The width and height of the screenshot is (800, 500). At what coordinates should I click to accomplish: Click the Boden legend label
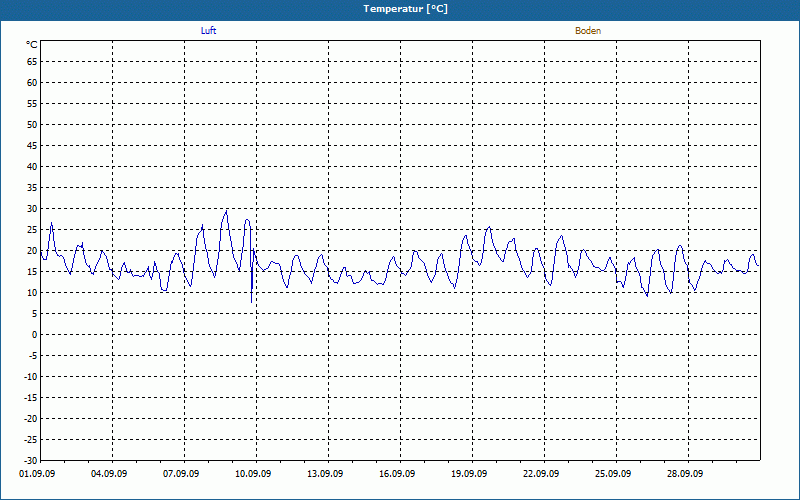(x=588, y=31)
